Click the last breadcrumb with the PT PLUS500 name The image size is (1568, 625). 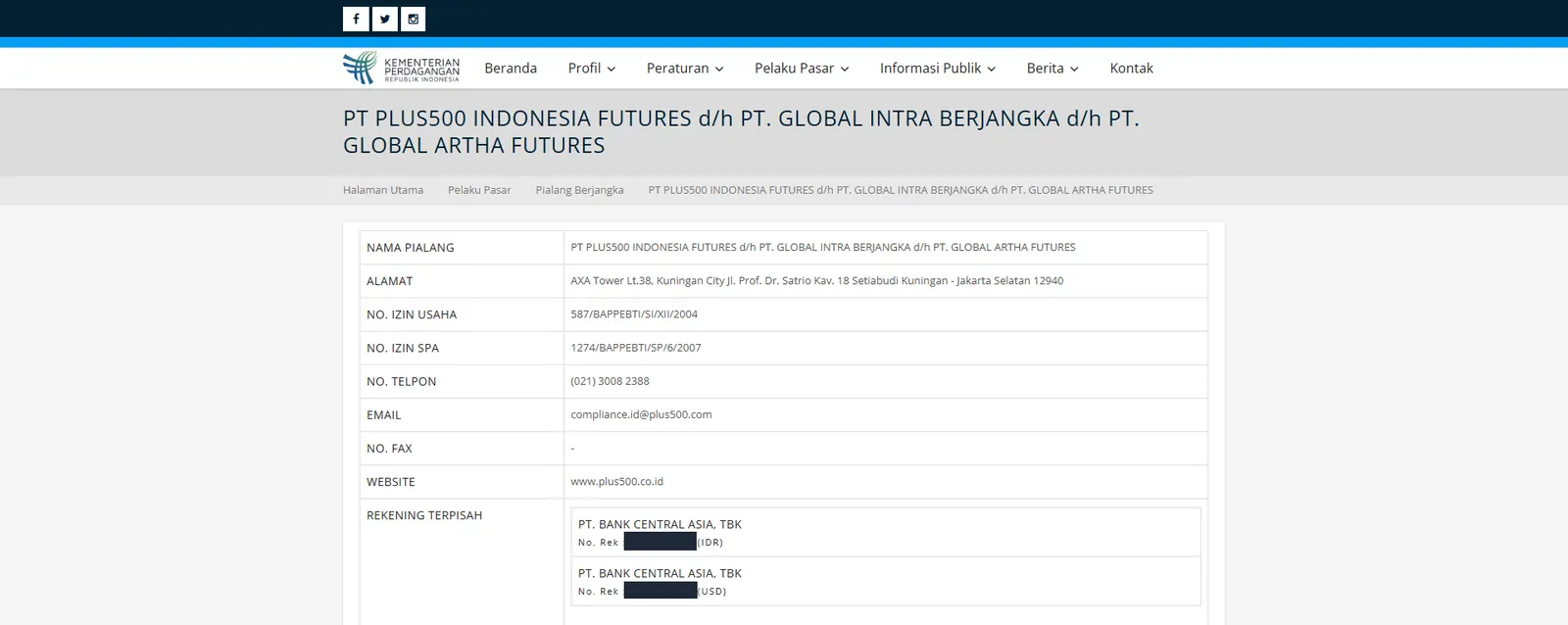click(x=901, y=190)
